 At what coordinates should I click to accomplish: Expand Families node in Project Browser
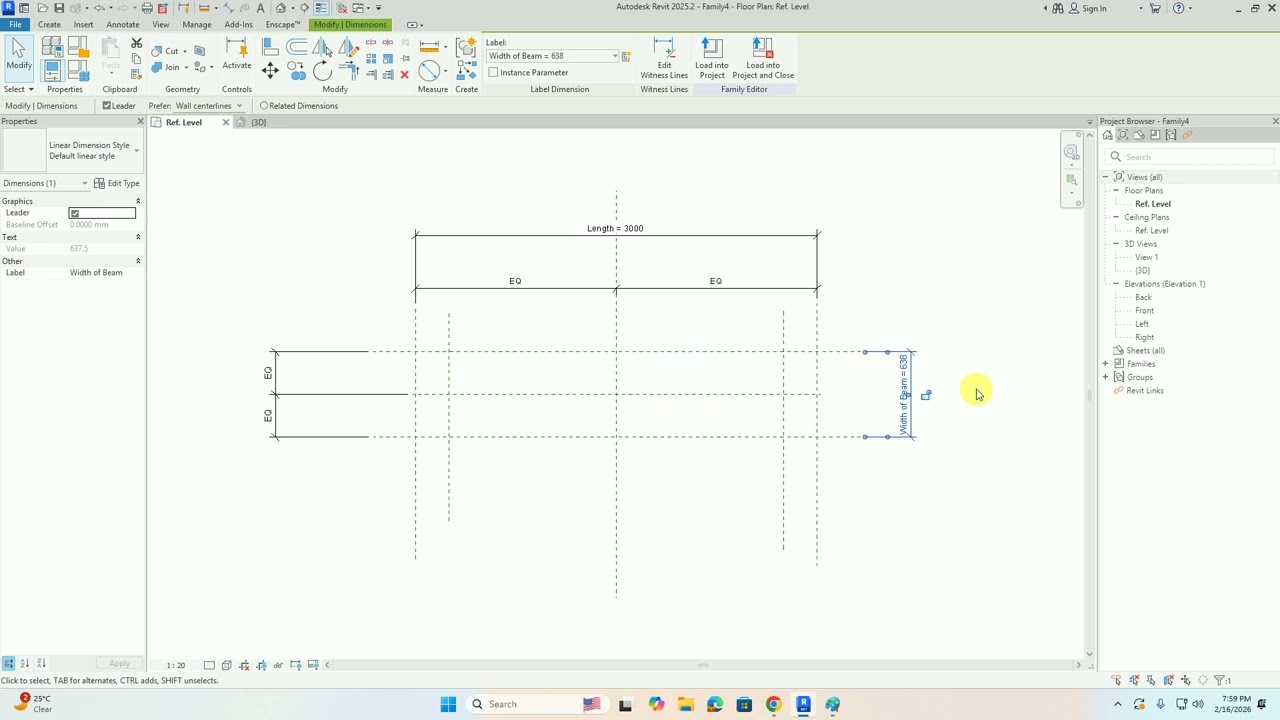tap(1106, 364)
